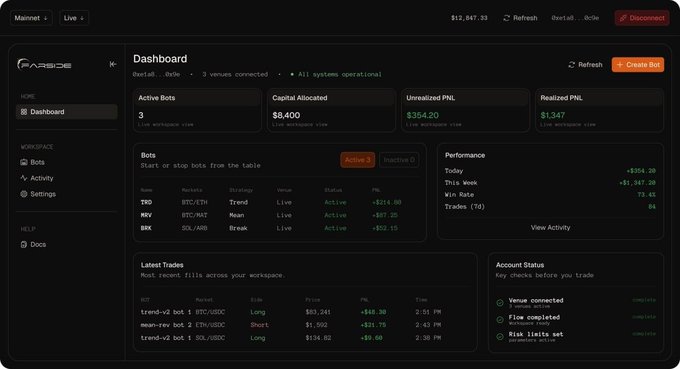Click the Refresh button beside Create Bot

click(x=585, y=65)
